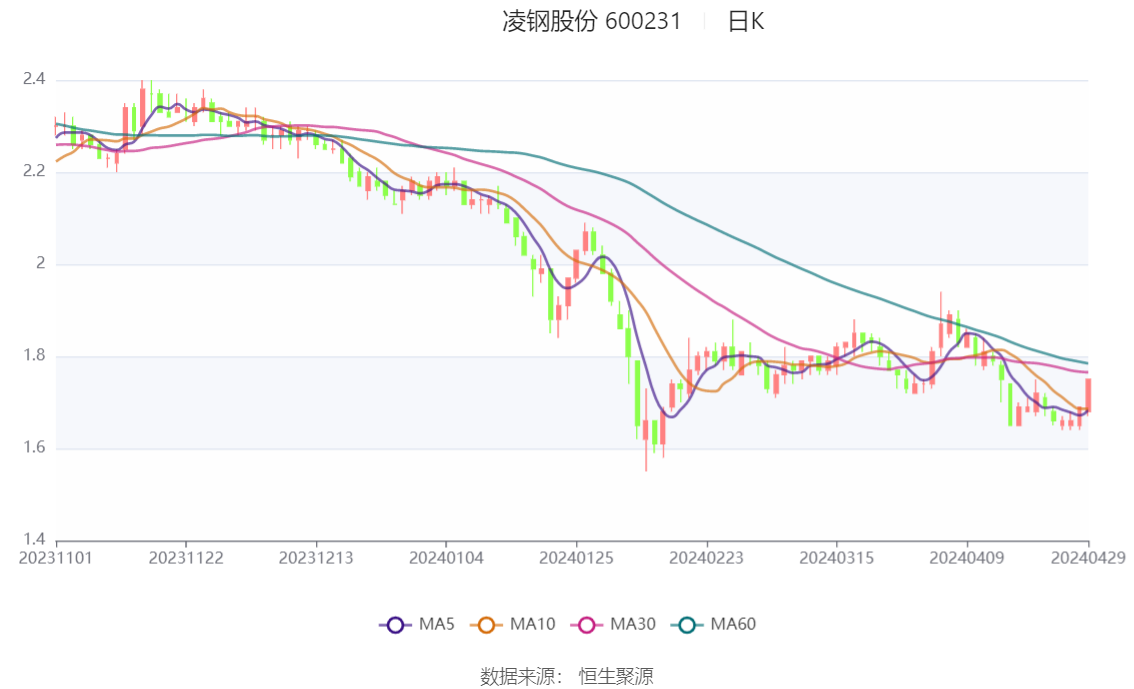
Task: Click the 20240429 x-axis date label
Action: pyautogui.click(x=1088, y=558)
